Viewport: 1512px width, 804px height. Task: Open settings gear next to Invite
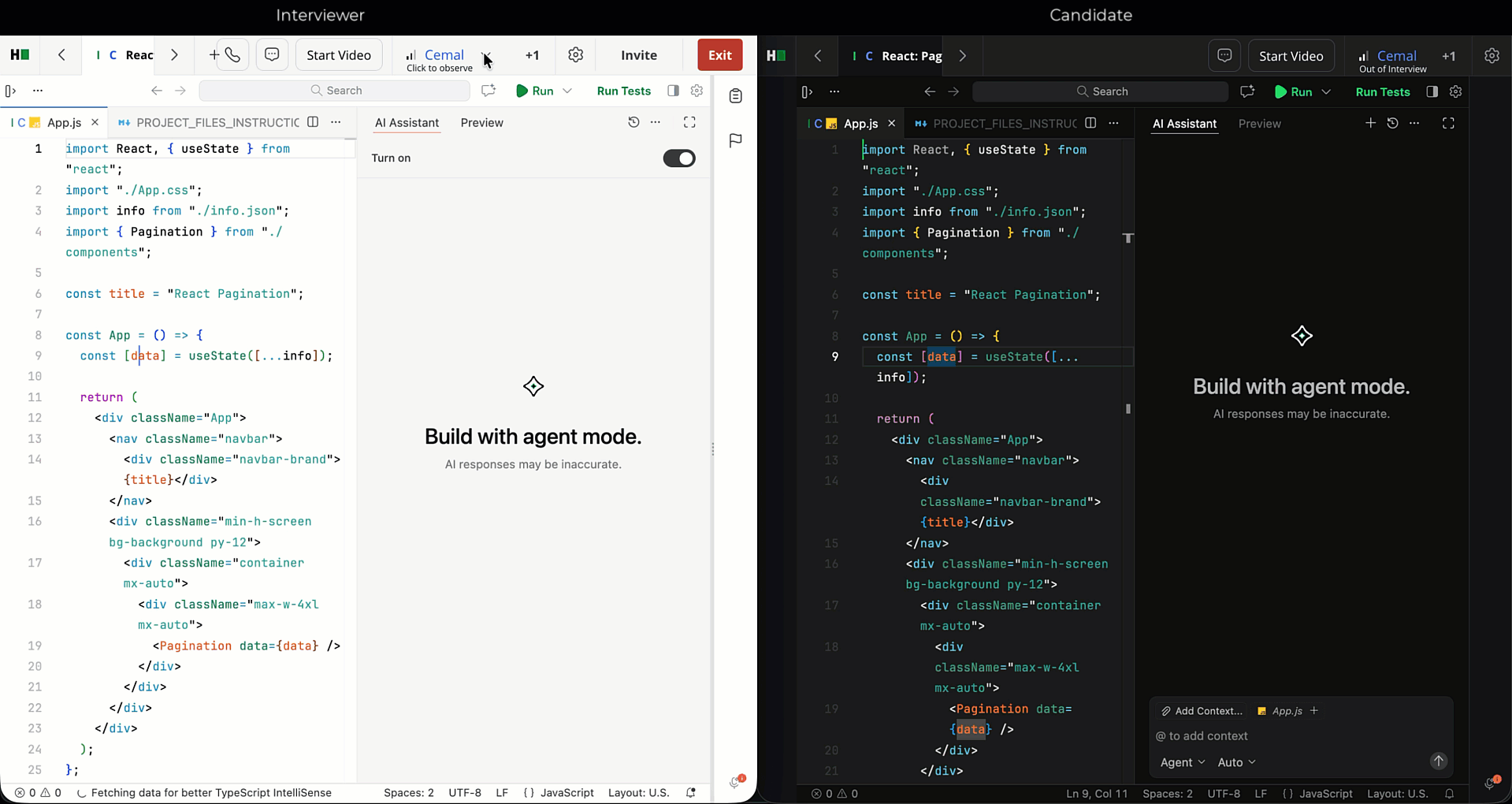(575, 54)
